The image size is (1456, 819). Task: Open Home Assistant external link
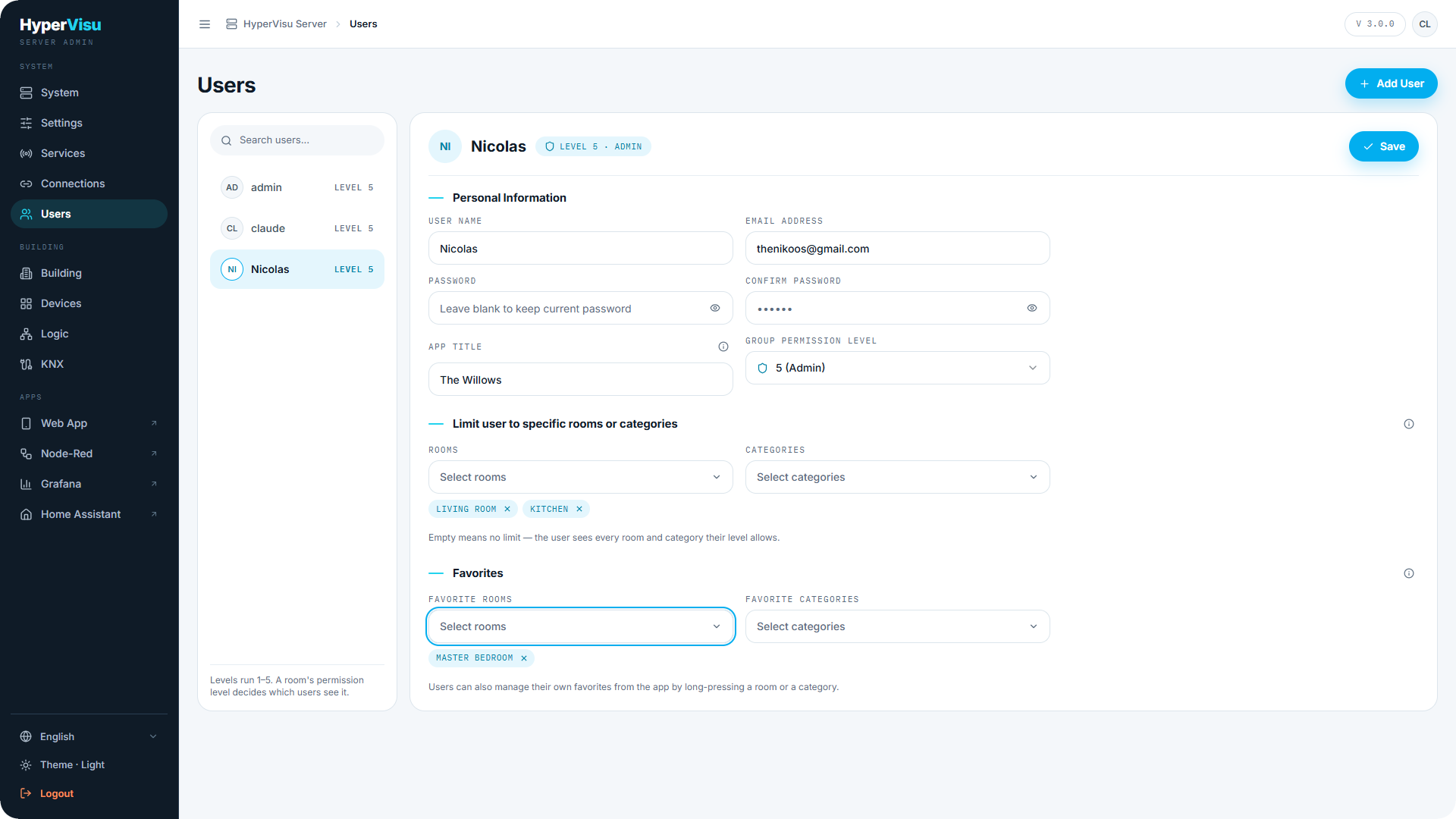[x=89, y=514]
